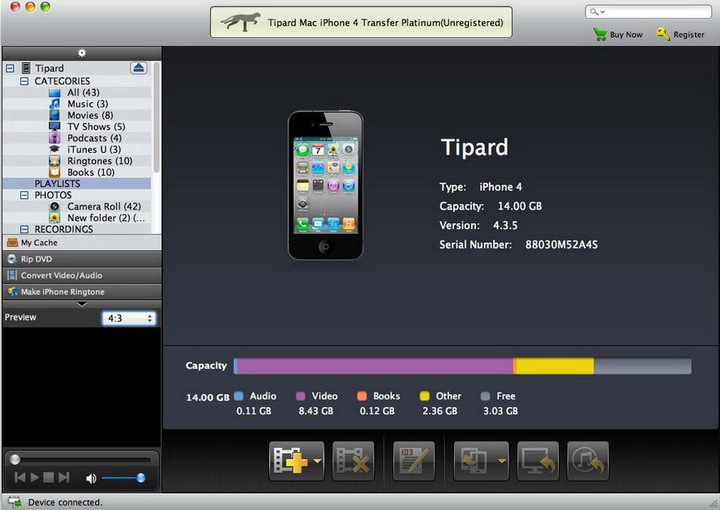Click the New folder sunflower icon
The height and width of the screenshot is (510, 720).
point(55,218)
